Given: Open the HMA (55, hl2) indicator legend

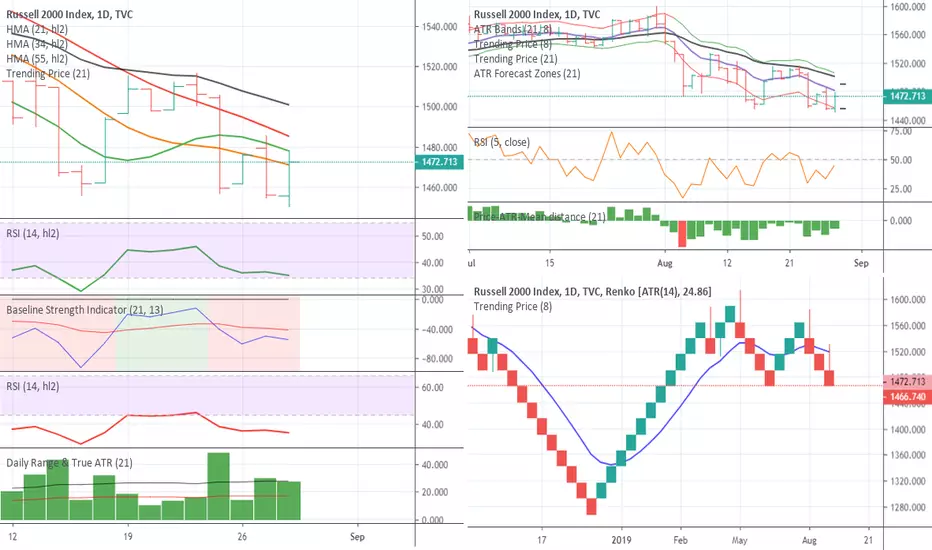Looking at the screenshot, I should click(37, 59).
